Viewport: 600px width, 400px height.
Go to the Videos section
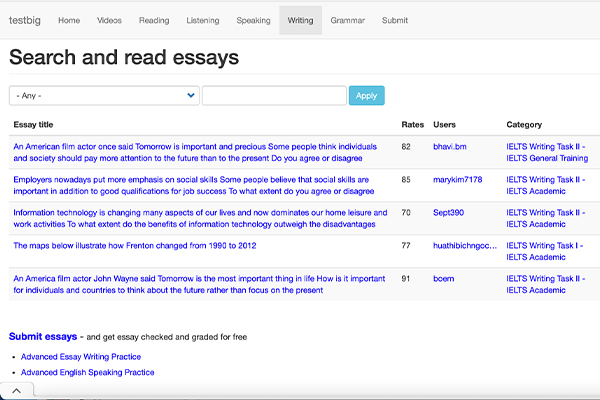point(110,20)
